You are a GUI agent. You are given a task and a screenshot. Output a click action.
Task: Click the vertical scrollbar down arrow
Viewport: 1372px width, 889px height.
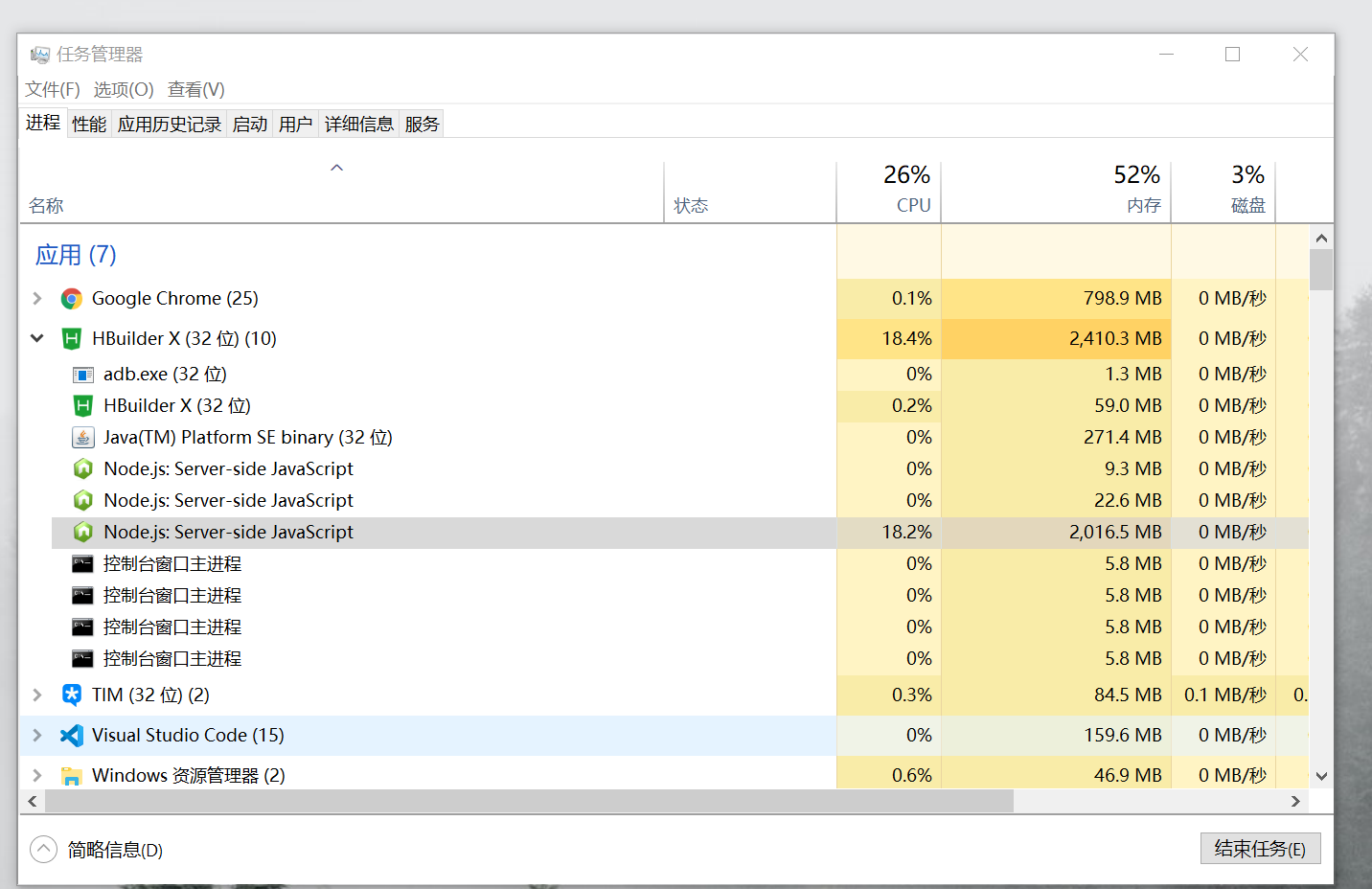coord(1321,776)
